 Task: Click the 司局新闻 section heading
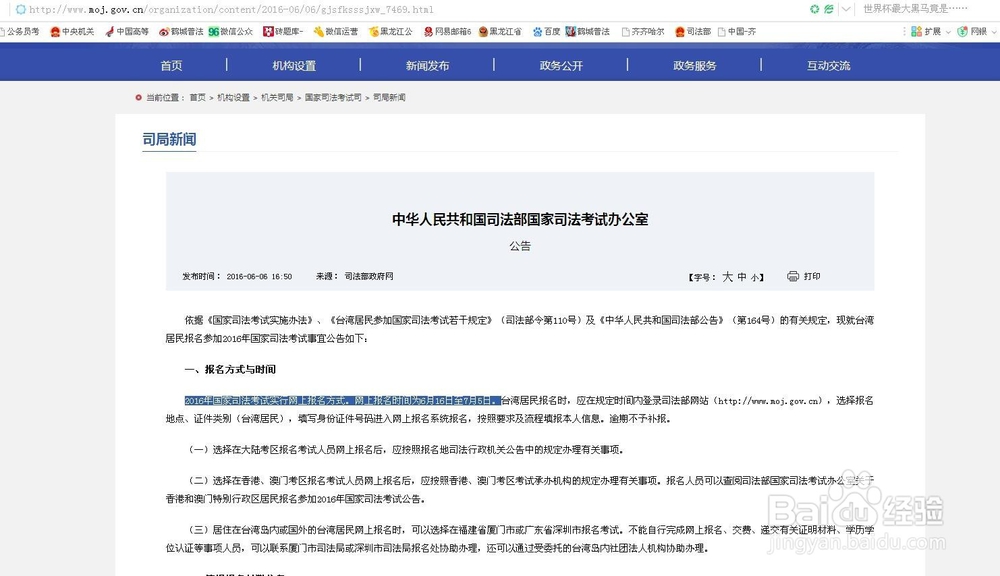(169, 139)
